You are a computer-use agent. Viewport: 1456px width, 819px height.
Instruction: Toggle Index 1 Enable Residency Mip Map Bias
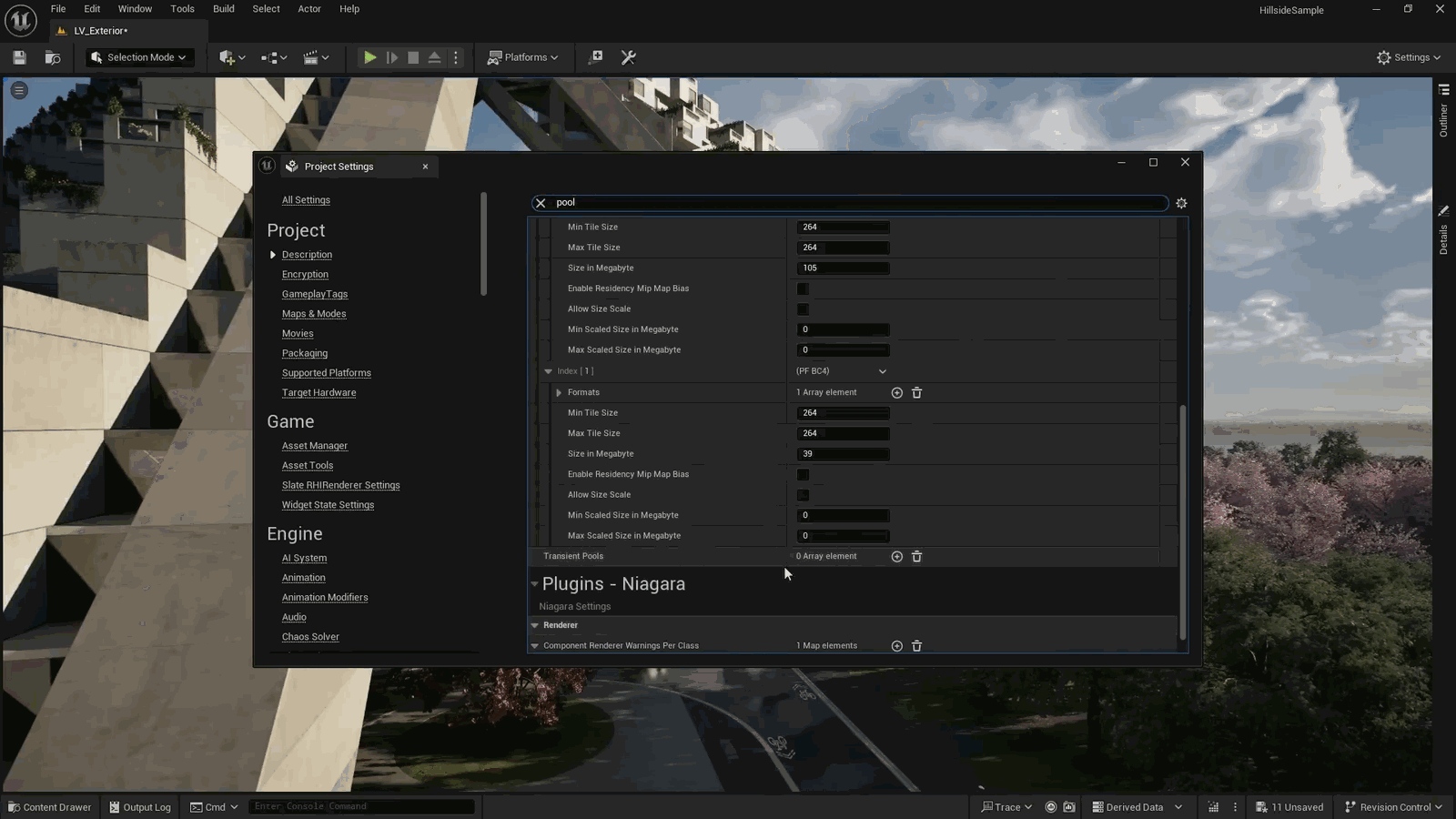(x=803, y=474)
